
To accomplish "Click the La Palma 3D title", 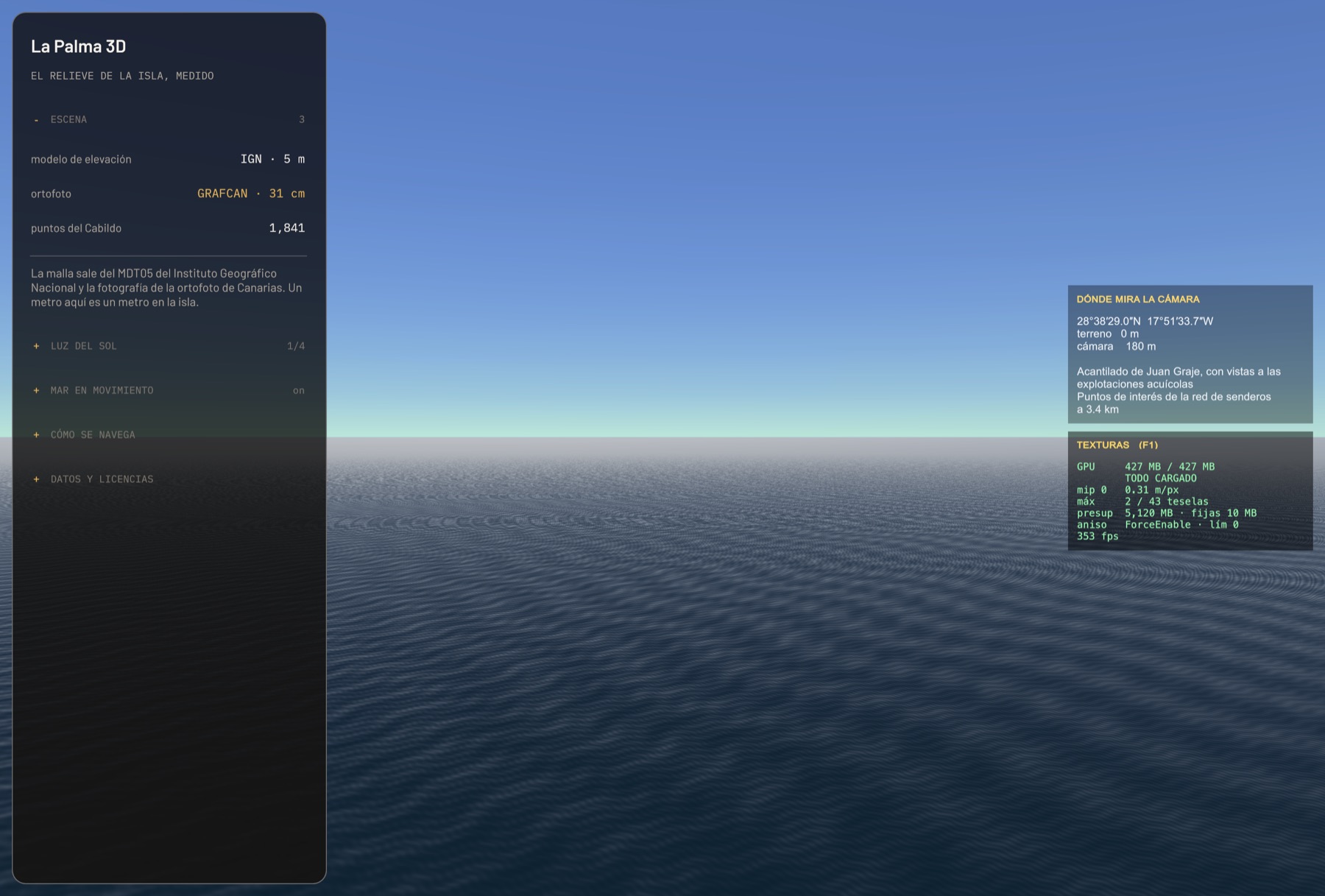I will pyautogui.click(x=79, y=46).
